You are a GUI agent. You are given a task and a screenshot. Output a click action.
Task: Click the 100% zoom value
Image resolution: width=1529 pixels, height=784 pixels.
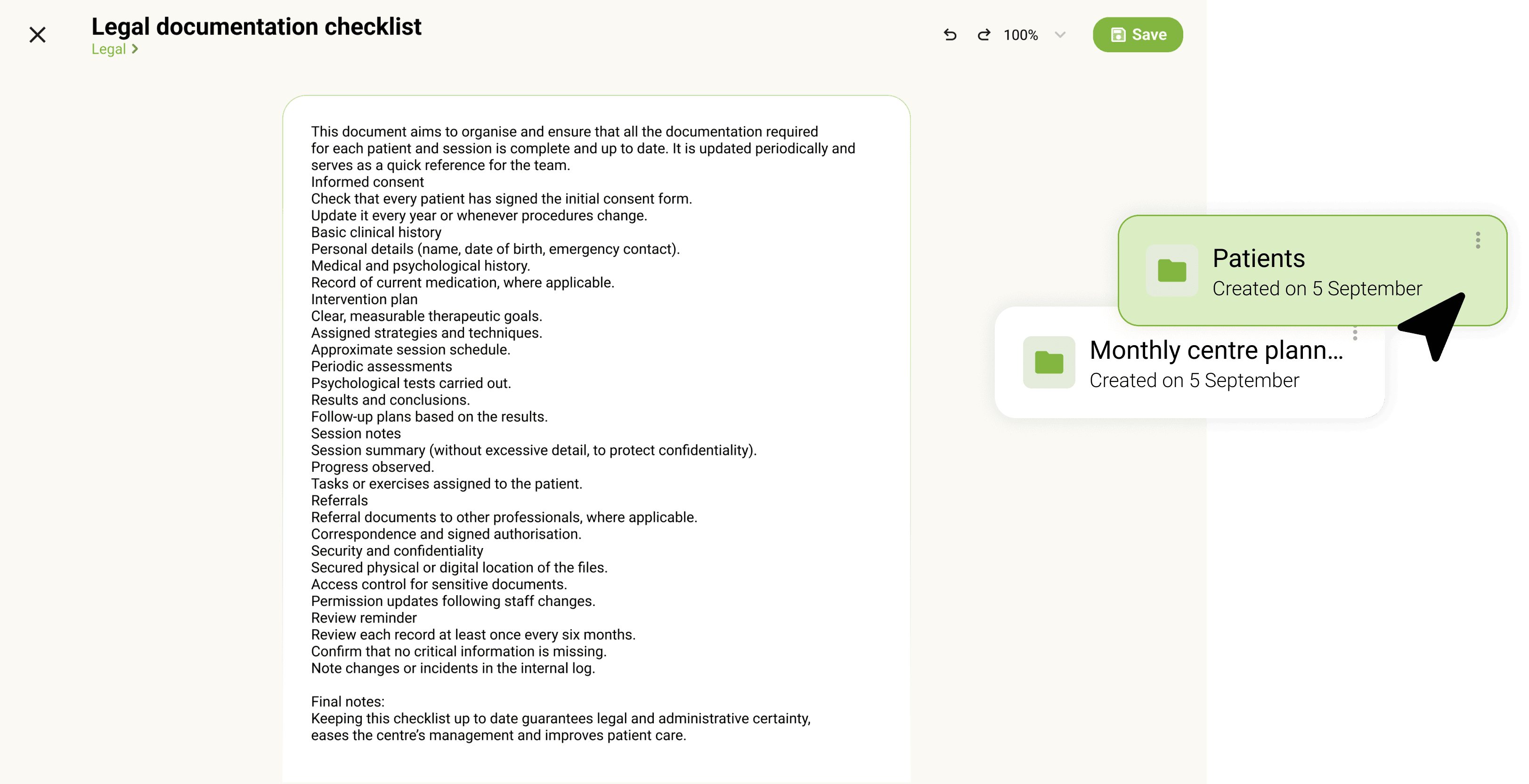[x=1020, y=35]
